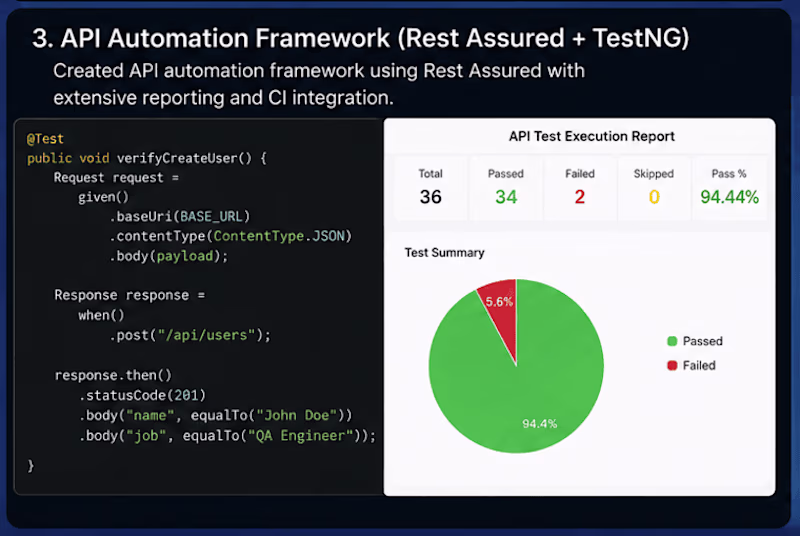The width and height of the screenshot is (800, 536).
Task: Click the response.then() line
Action: click(x=113, y=375)
